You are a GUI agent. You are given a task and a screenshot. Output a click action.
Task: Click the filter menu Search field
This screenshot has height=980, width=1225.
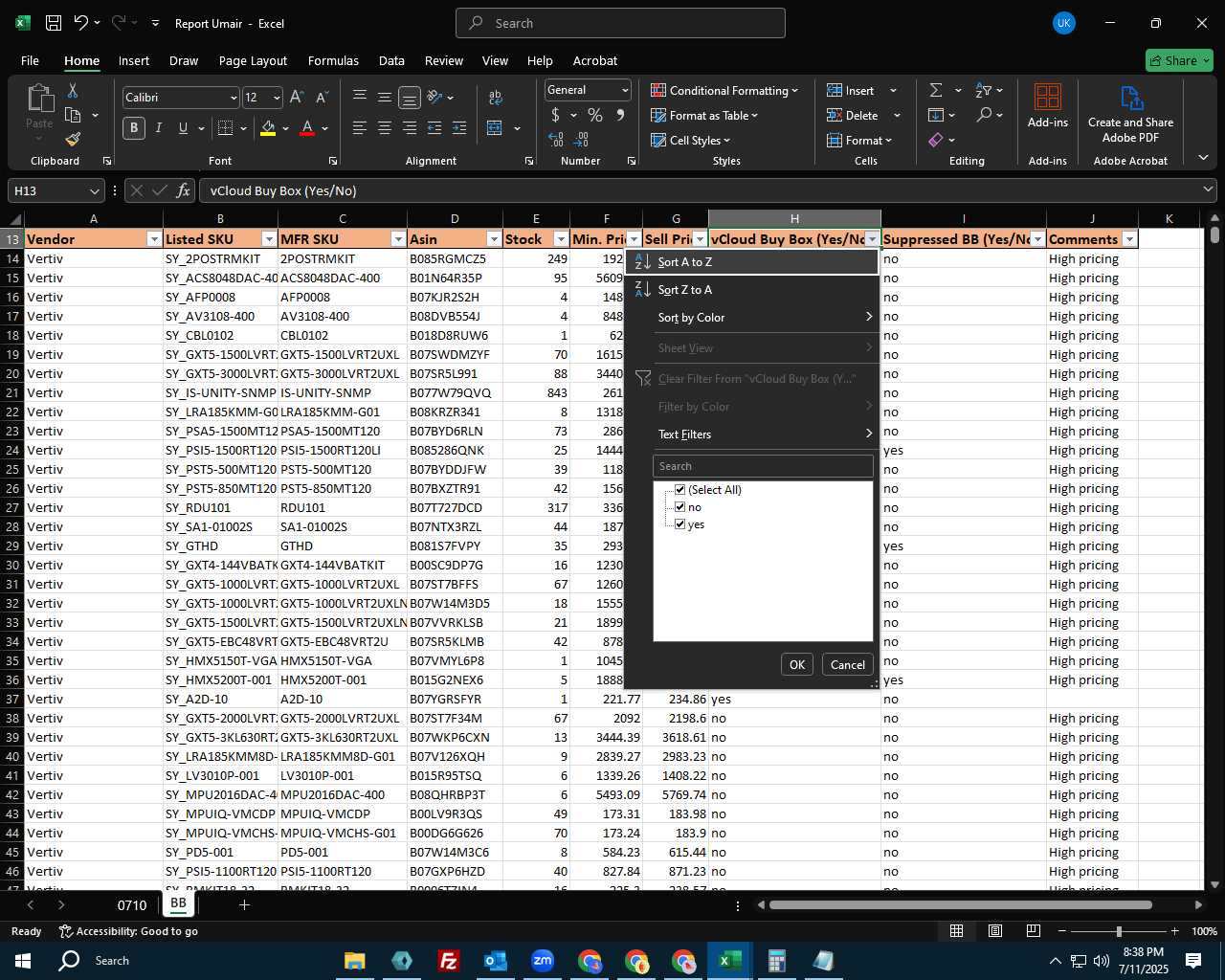pyautogui.click(x=763, y=466)
